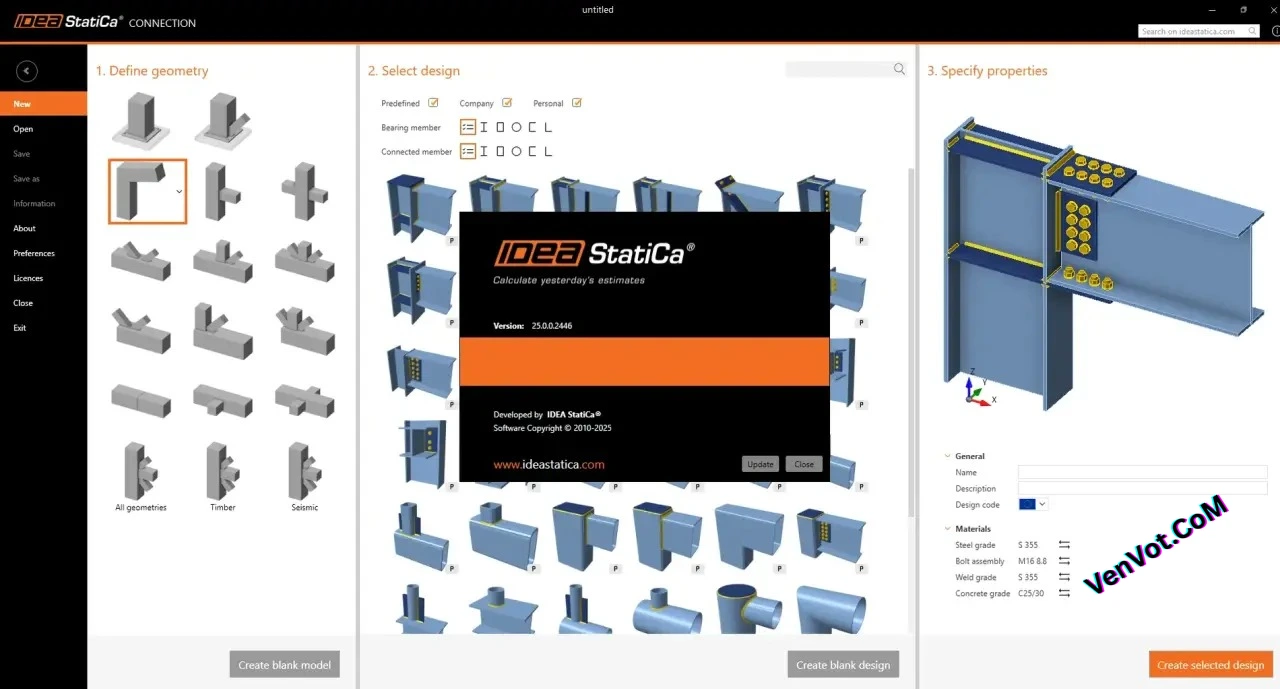Disable the Company designs checkbox

509,102
